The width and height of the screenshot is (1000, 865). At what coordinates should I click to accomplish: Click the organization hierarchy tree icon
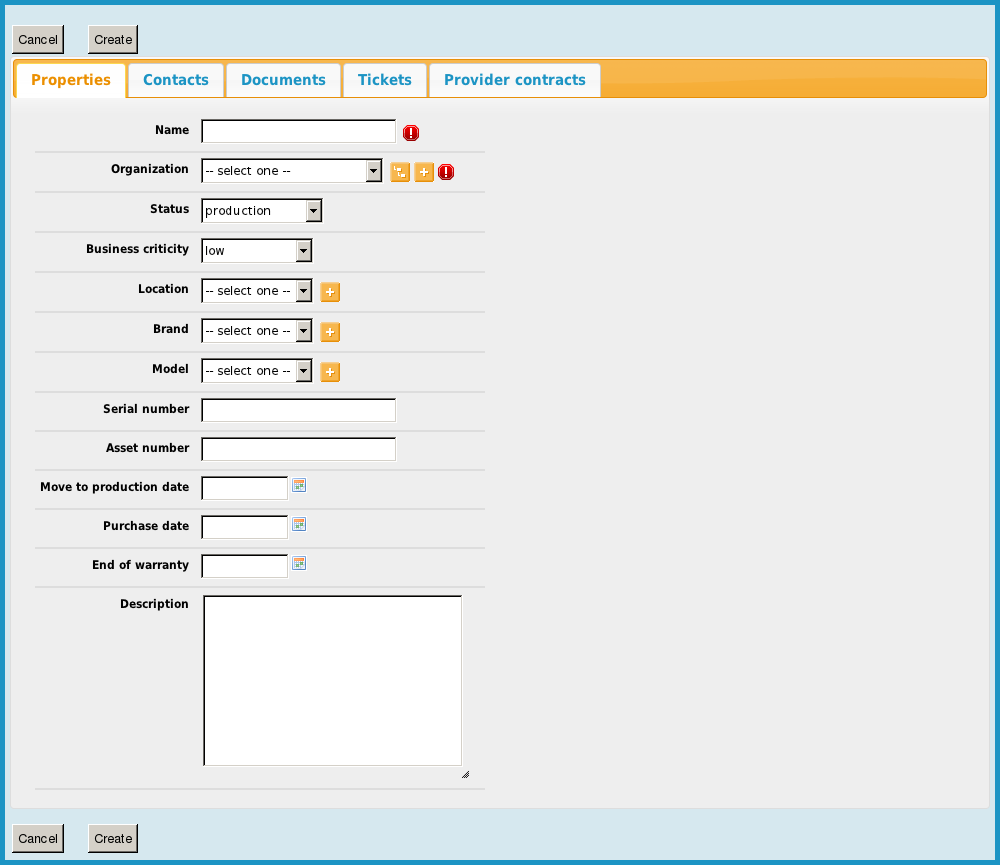coord(399,172)
